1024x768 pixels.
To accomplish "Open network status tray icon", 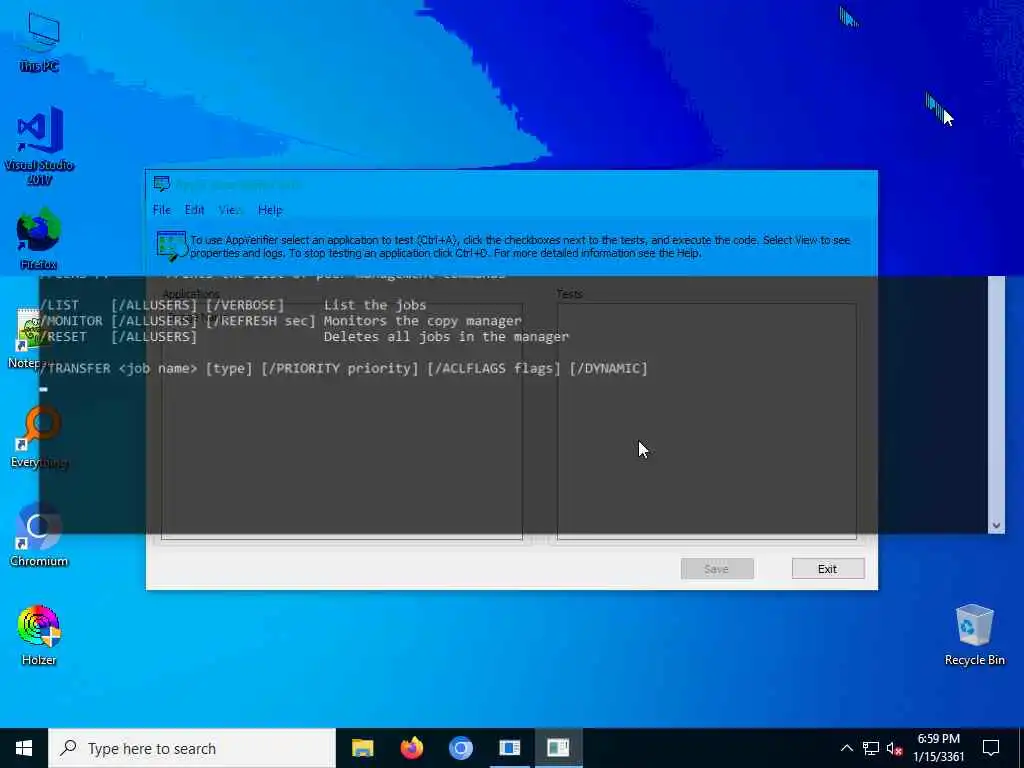I will (x=871, y=748).
